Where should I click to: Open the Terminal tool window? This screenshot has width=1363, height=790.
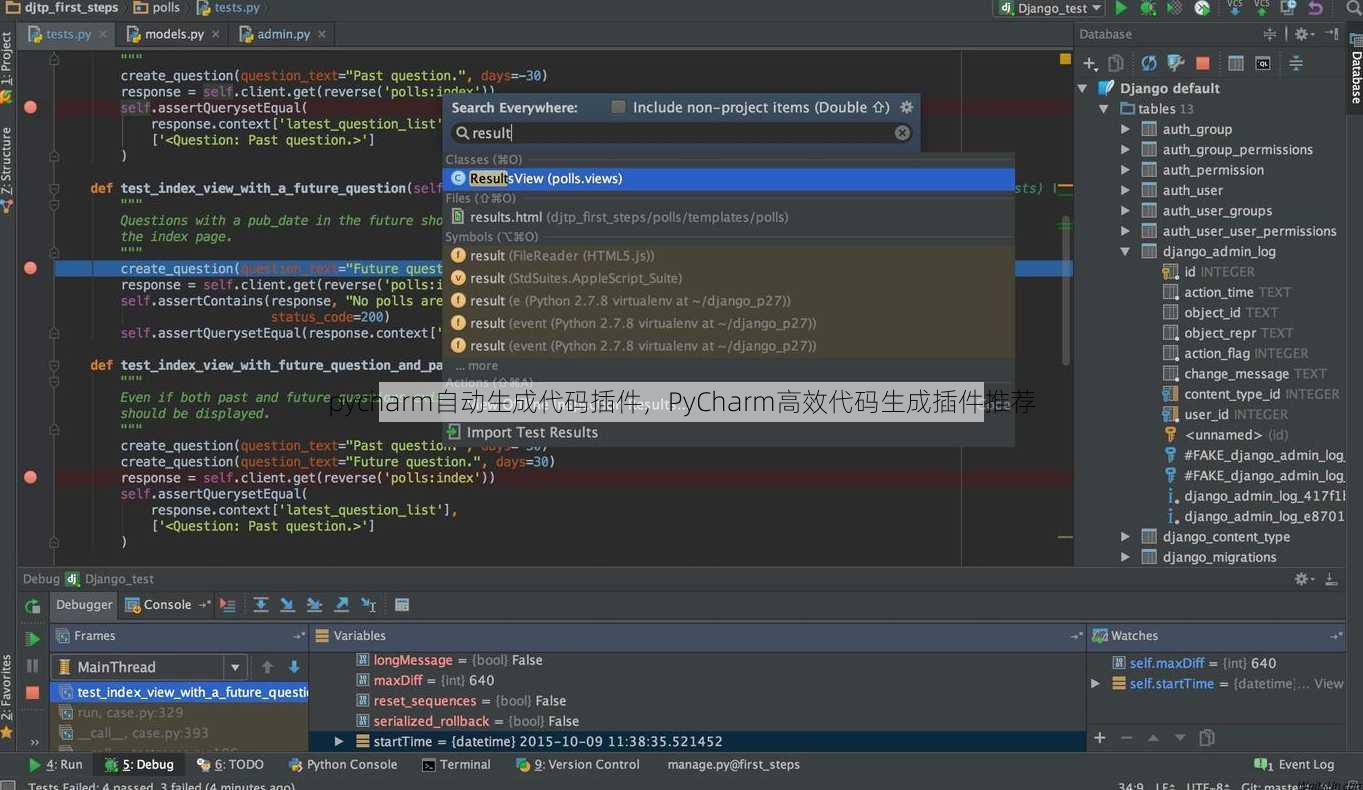pyautogui.click(x=457, y=765)
